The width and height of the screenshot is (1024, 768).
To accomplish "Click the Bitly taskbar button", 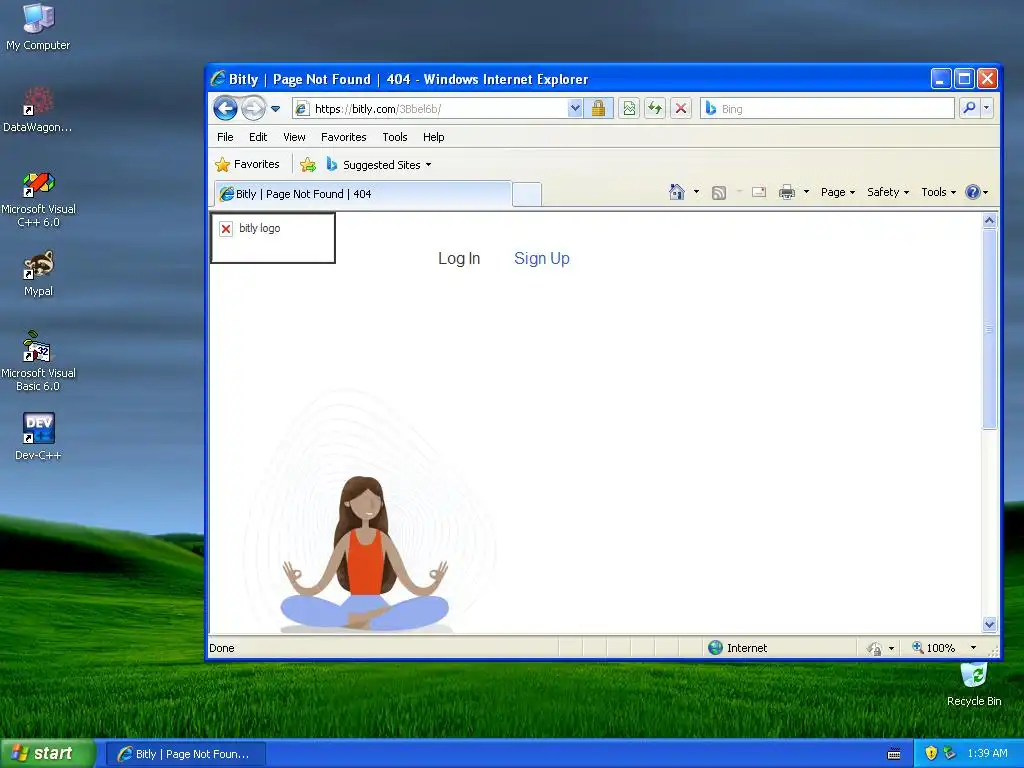I will coord(186,754).
